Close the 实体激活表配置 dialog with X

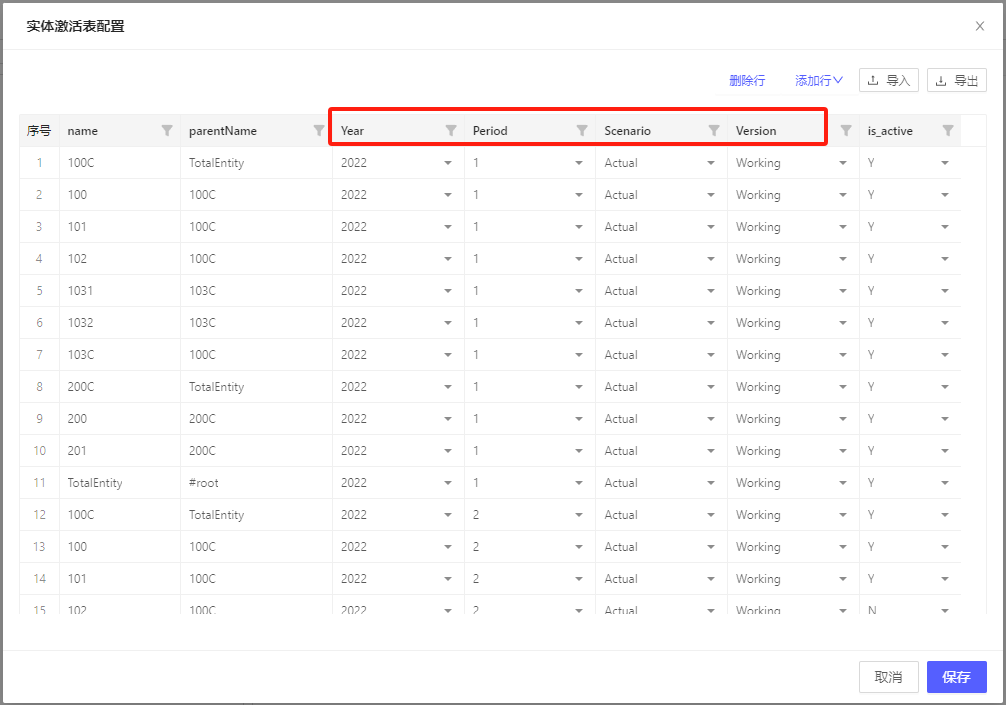(x=980, y=26)
